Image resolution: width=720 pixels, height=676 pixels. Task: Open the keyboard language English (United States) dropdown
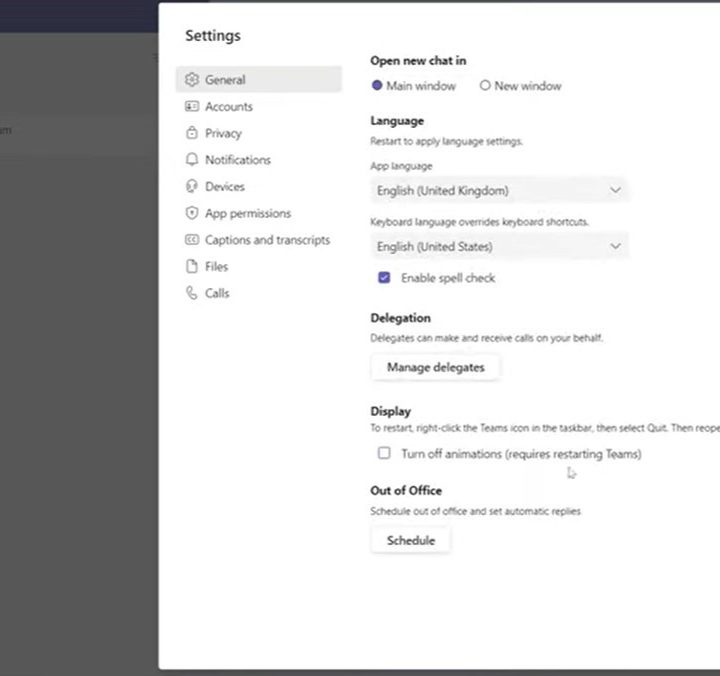pos(499,246)
